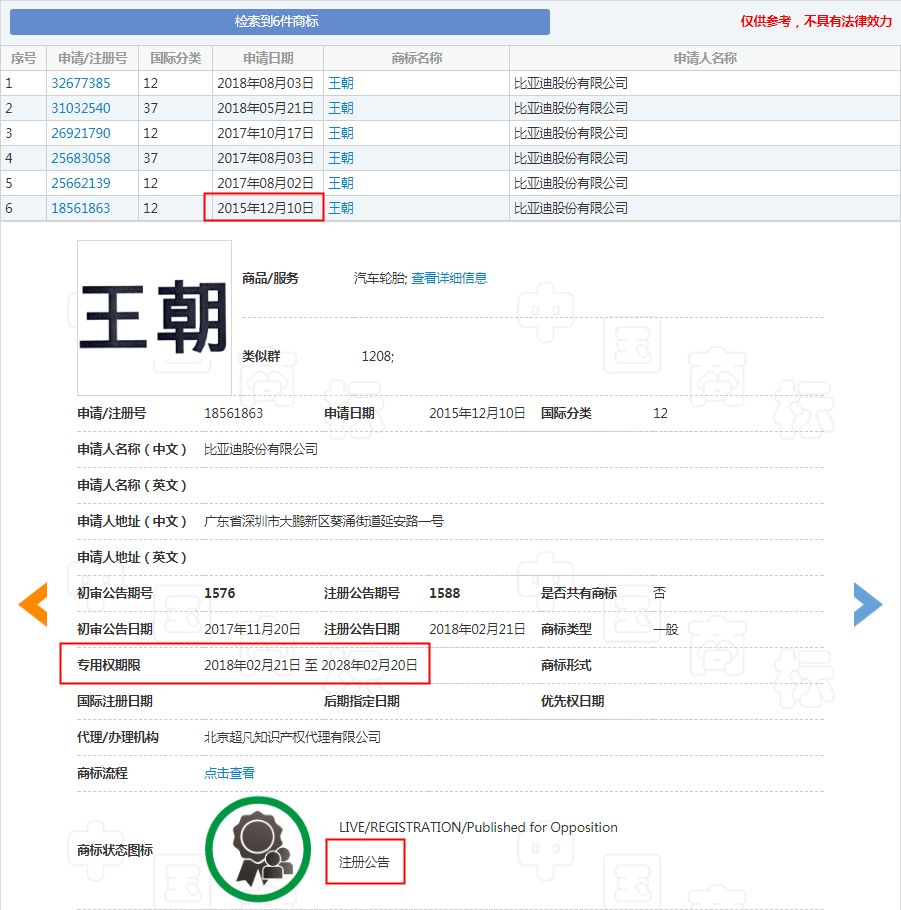Click applicant 比亚迪股份有限公司 in table row 1

pos(571,83)
